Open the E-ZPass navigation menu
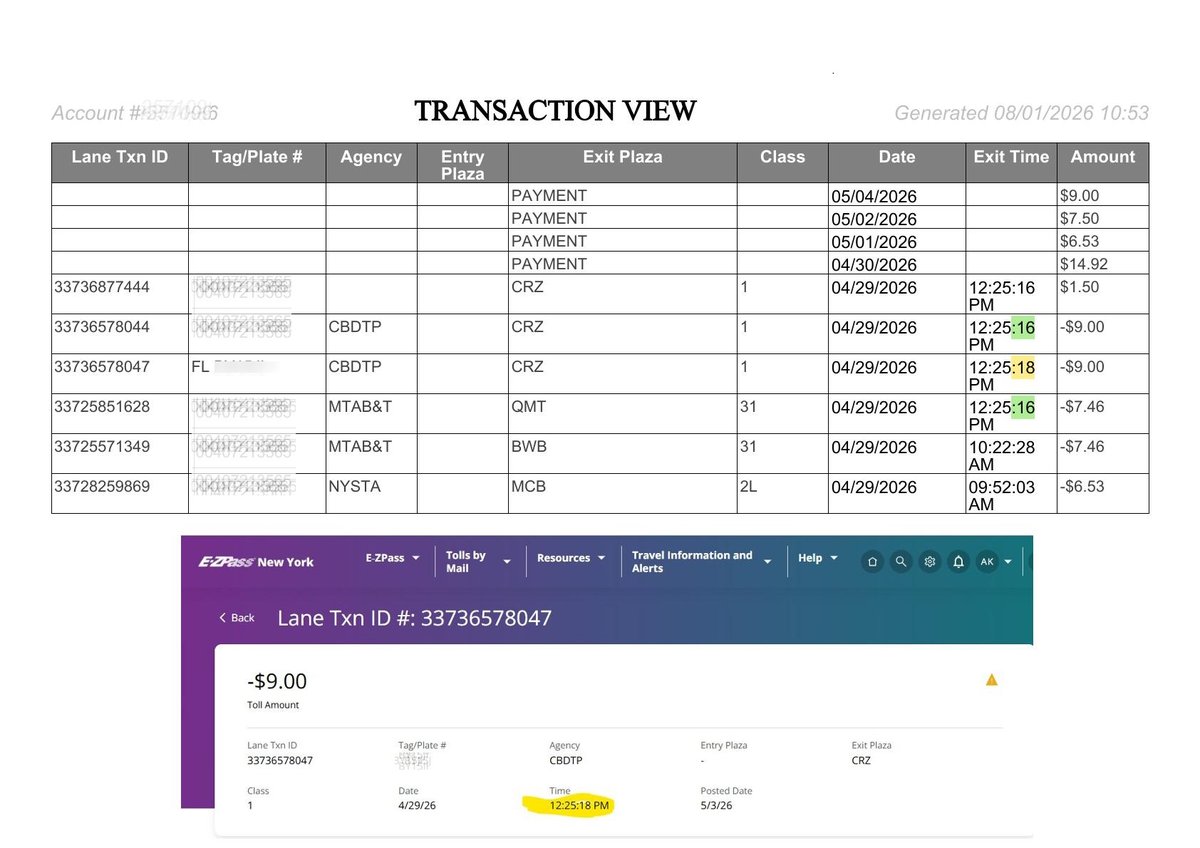 (392, 558)
